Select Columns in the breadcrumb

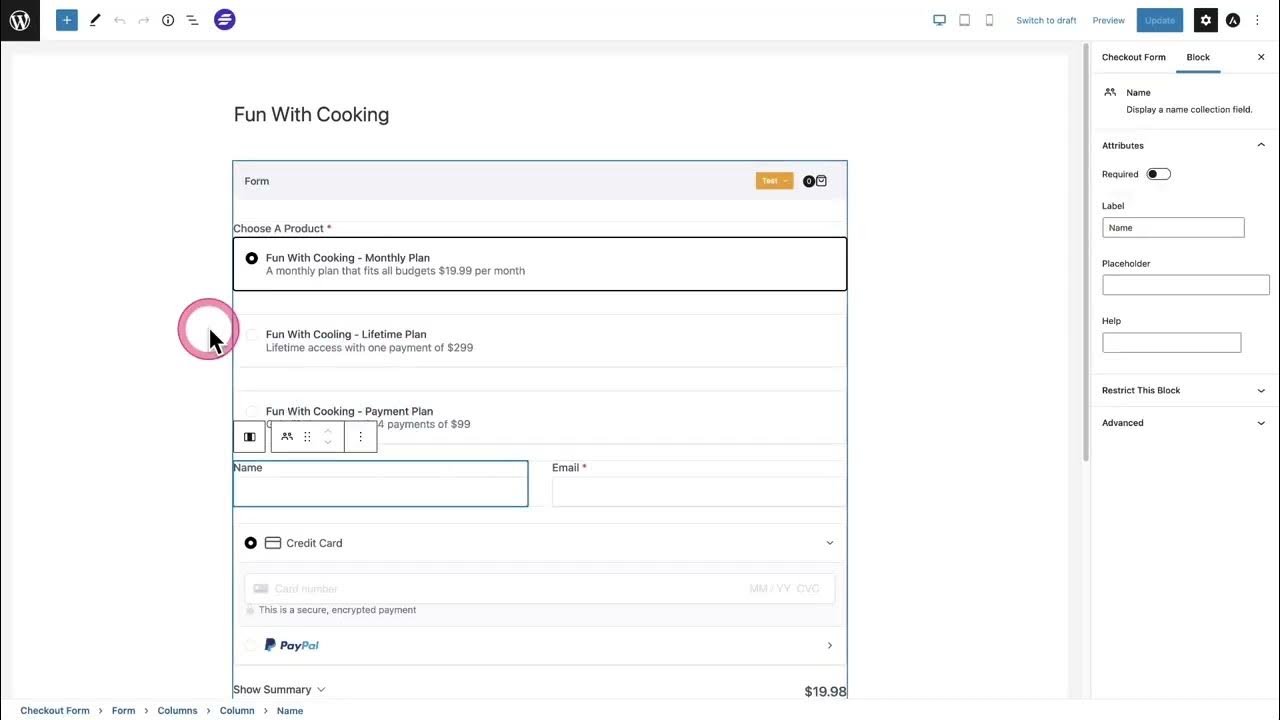click(x=177, y=711)
